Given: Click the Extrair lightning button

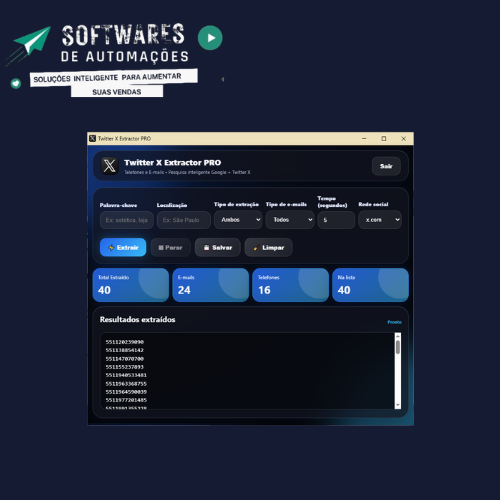Looking at the screenshot, I should click(123, 247).
